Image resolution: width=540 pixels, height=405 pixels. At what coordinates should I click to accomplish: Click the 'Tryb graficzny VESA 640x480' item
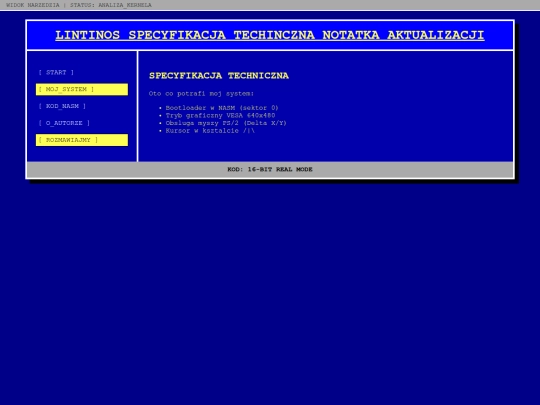tap(220, 115)
